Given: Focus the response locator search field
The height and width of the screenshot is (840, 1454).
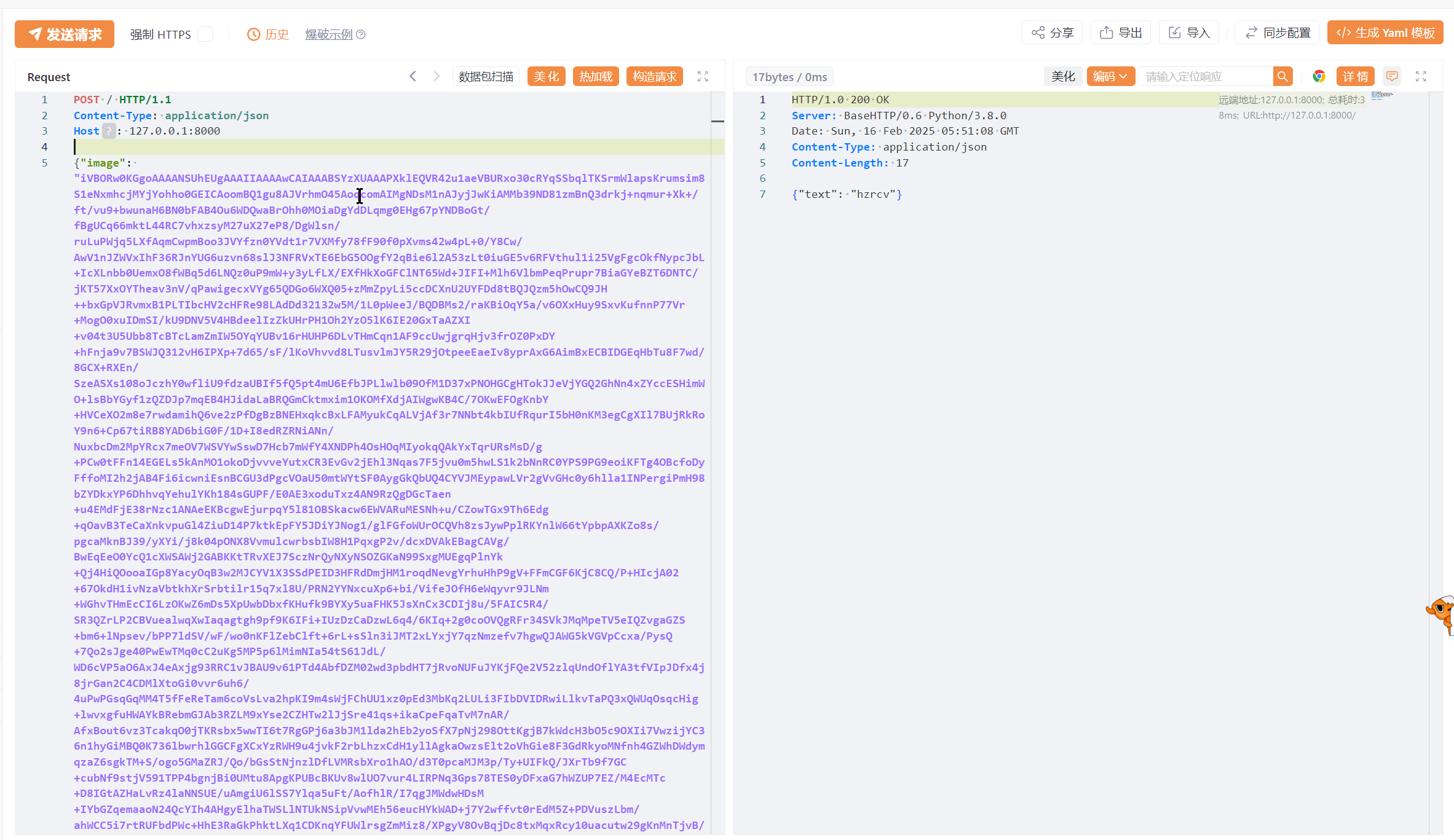Looking at the screenshot, I should (x=1205, y=76).
